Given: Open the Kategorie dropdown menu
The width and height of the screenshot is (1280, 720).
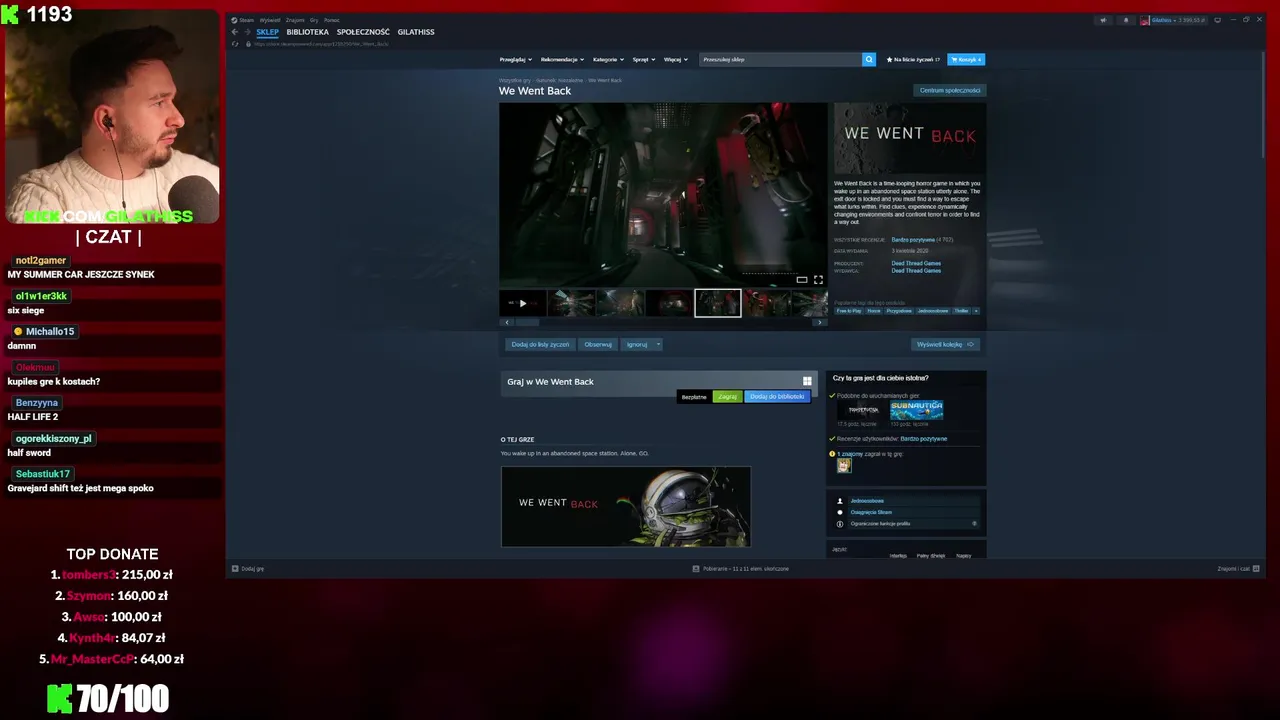Looking at the screenshot, I should click(x=608, y=59).
